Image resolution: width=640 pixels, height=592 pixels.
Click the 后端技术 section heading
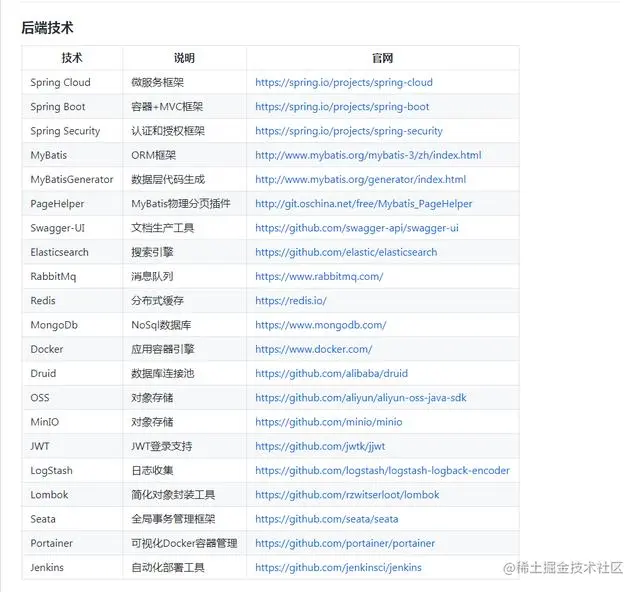(47, 28)
